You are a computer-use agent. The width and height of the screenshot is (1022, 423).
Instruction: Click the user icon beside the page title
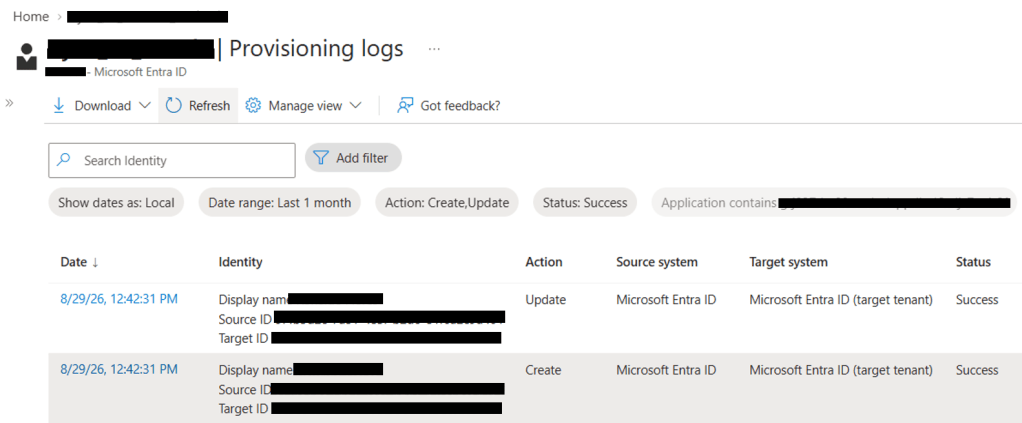point(26,57)
